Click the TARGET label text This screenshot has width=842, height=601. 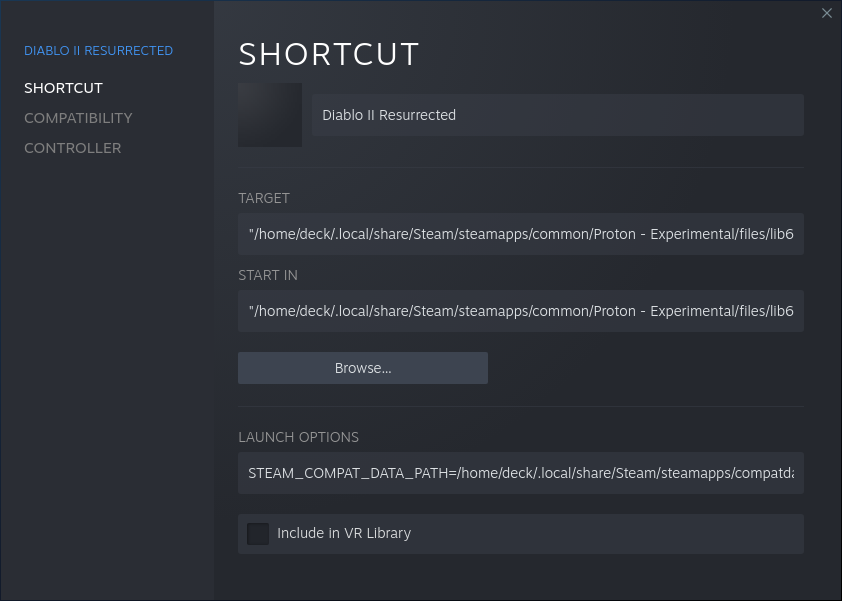(264, 198)
